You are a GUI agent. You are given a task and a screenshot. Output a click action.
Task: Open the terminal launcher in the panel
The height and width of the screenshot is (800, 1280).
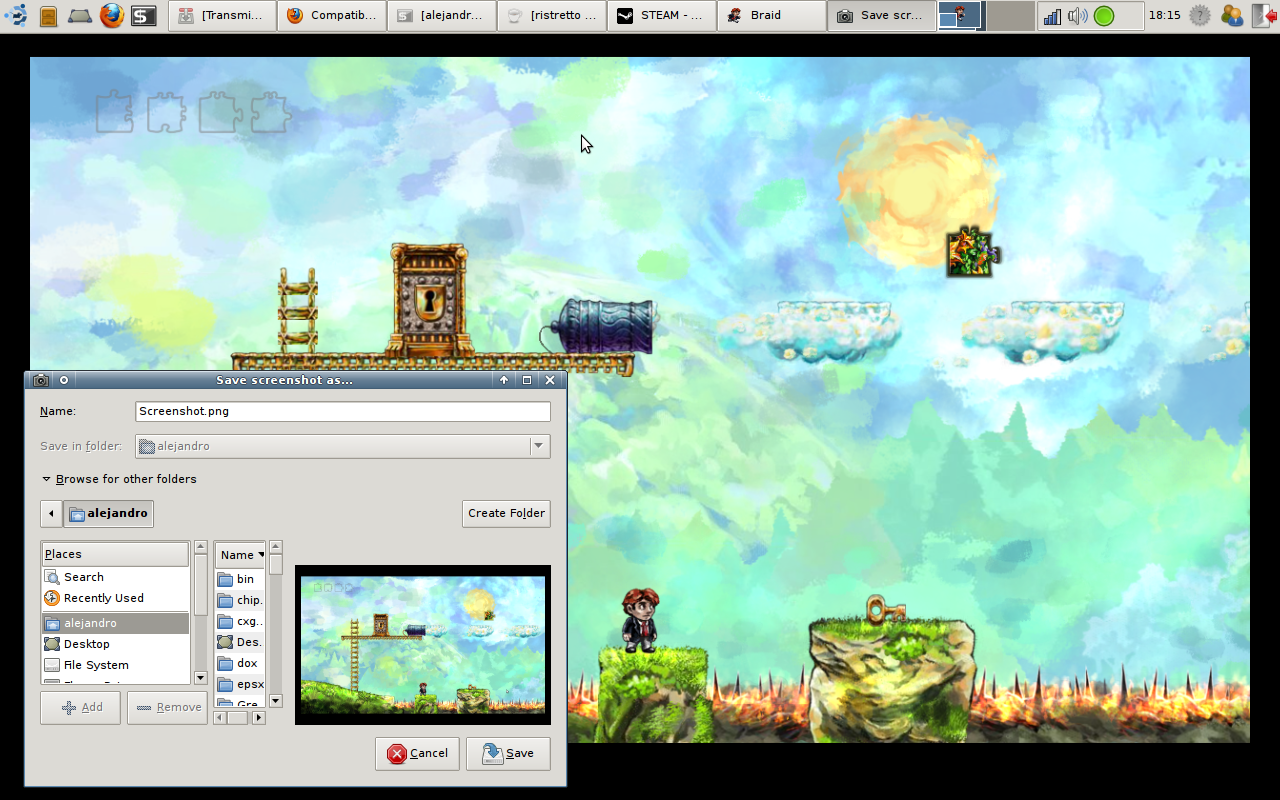(x=144, y=16)
